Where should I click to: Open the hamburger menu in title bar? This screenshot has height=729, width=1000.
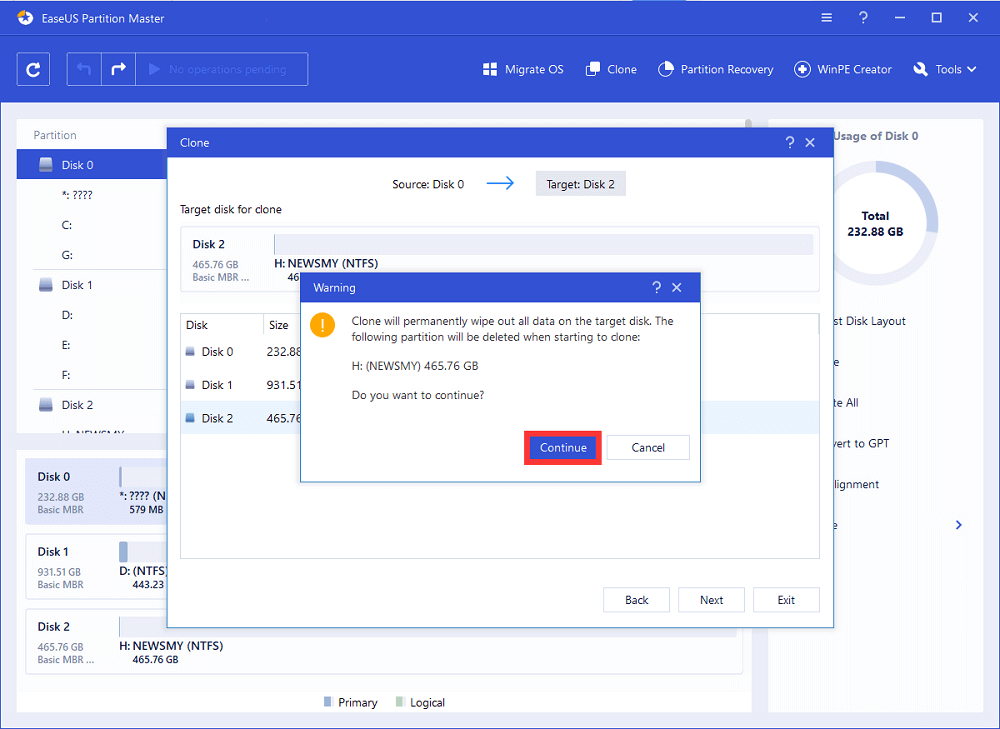[x=826, y=18]
